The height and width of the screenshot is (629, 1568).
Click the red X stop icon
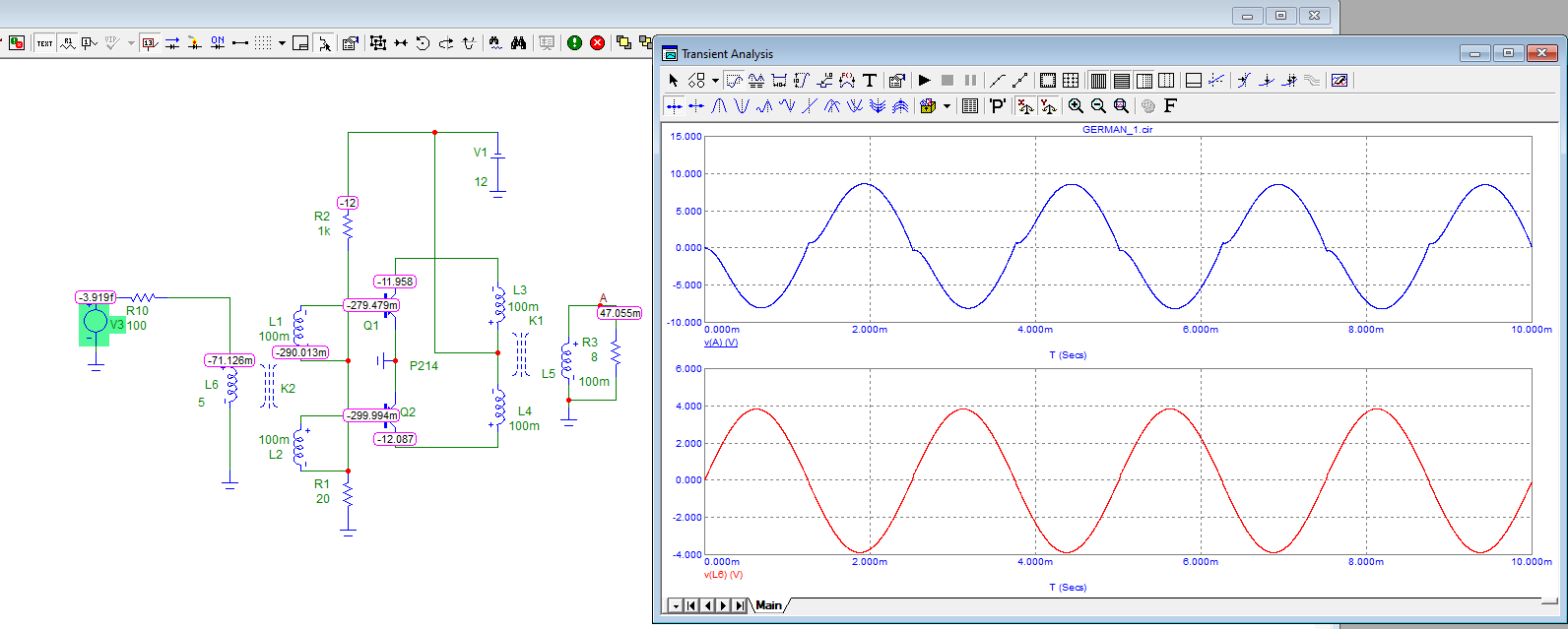pyautogui.click(x=597, y=43)
